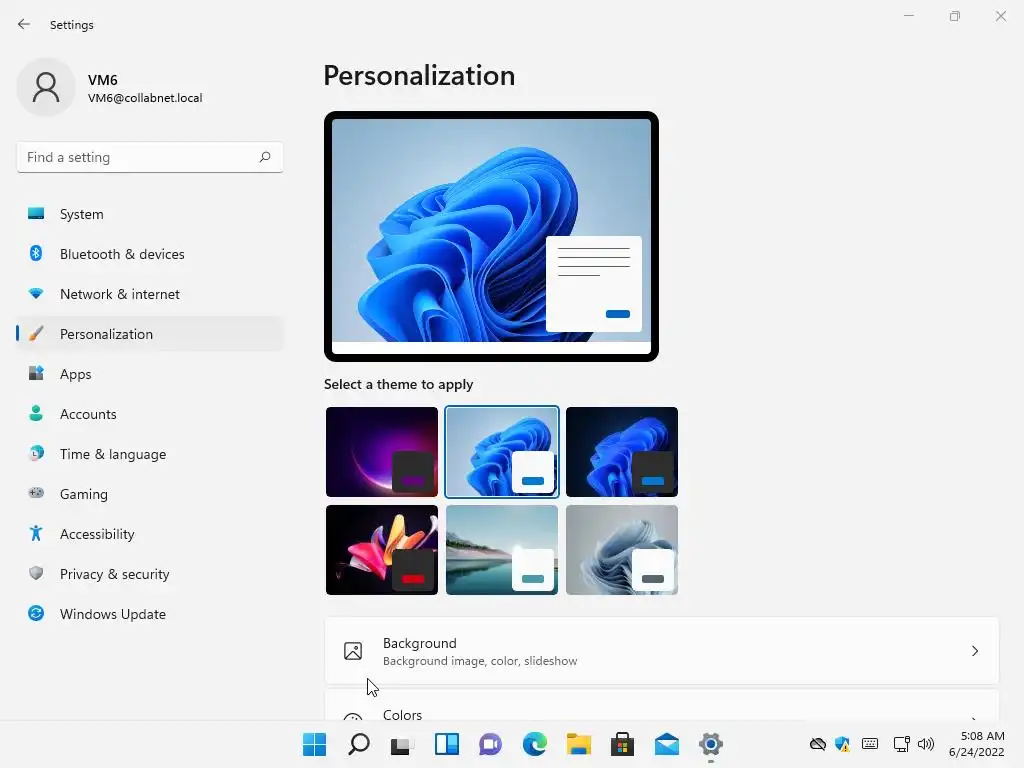The height and width of the screenshot is (768, 1024).
Task: Open Gaming settings
Action: tap(150, 494)
